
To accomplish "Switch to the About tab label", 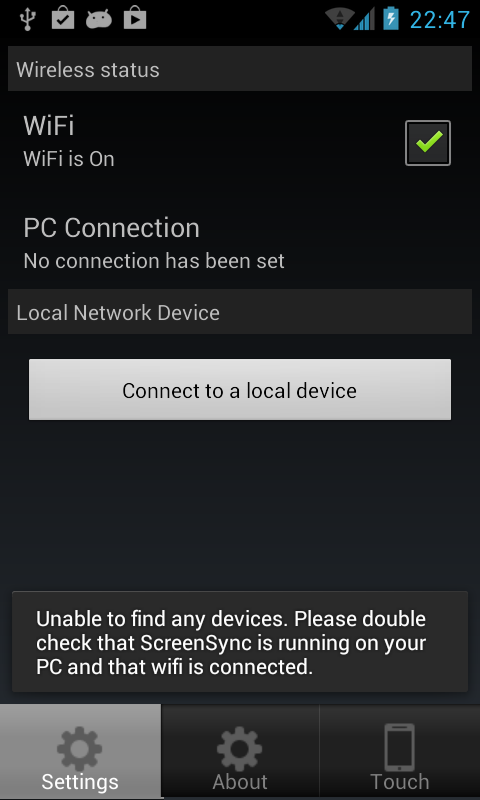I will pos(240,782).
